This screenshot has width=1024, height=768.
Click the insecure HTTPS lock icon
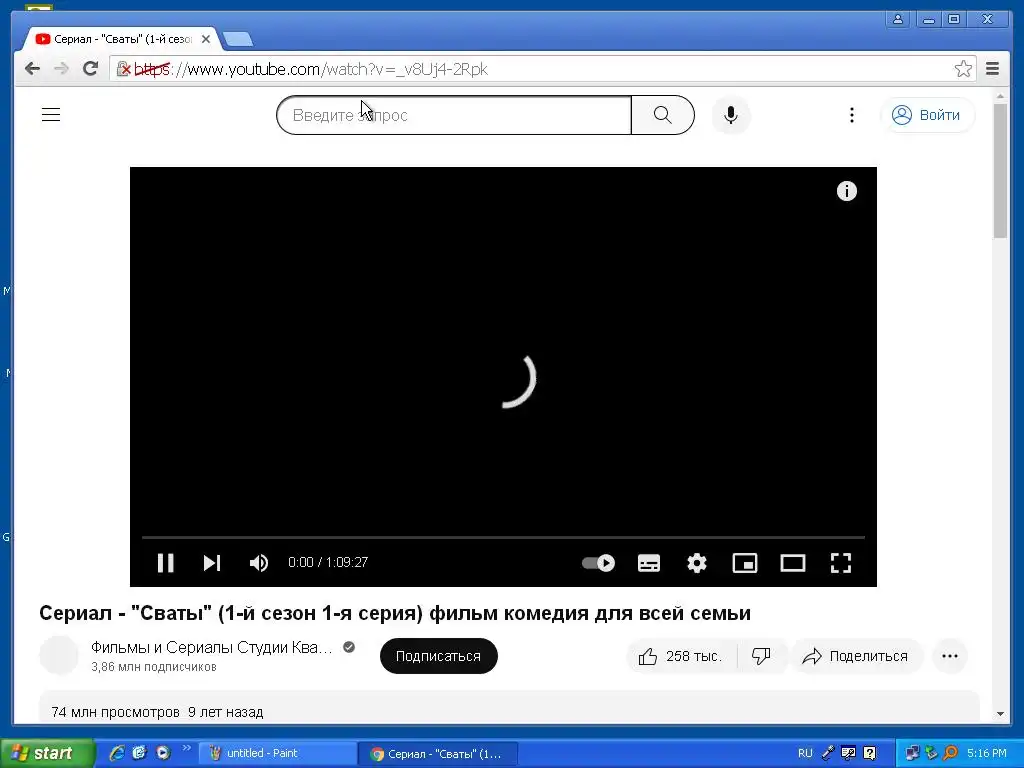123,69
